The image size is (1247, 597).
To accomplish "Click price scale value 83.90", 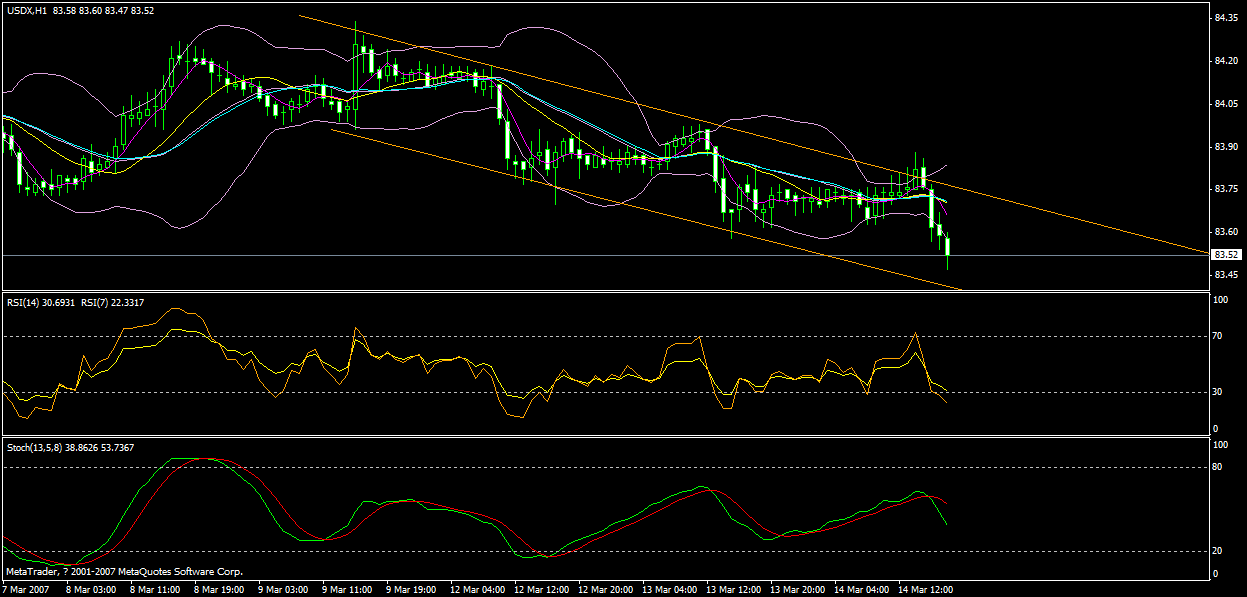I will [x=1226, y=146].
